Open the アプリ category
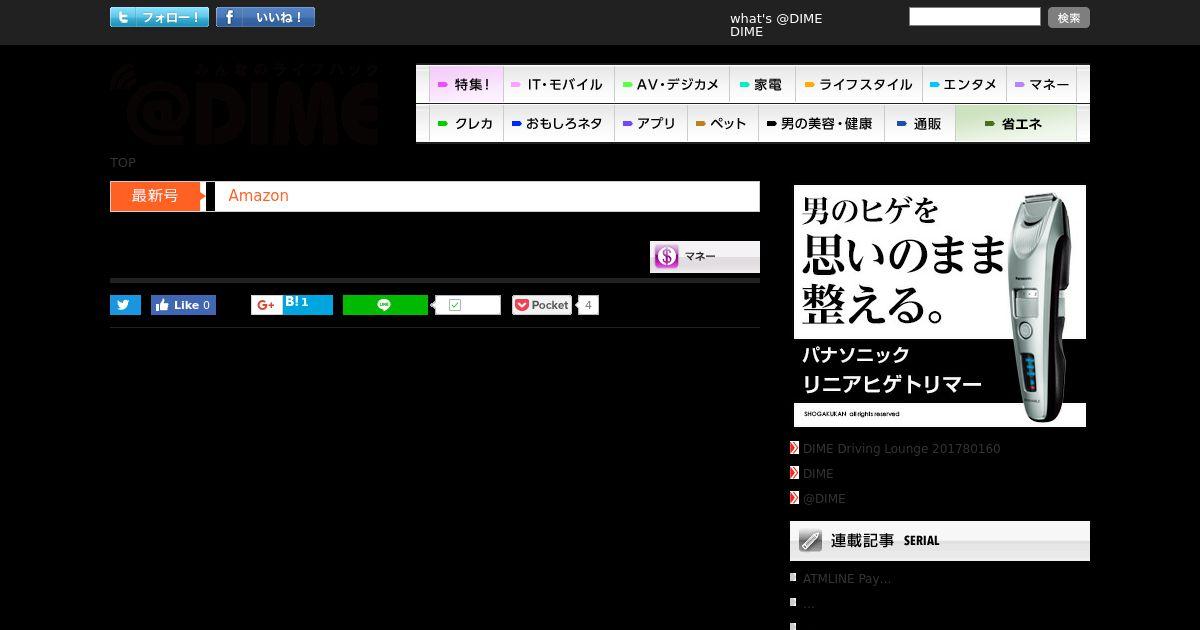Image resolution: width=1200 pixels, height=630 pixels. click(650, 124)
